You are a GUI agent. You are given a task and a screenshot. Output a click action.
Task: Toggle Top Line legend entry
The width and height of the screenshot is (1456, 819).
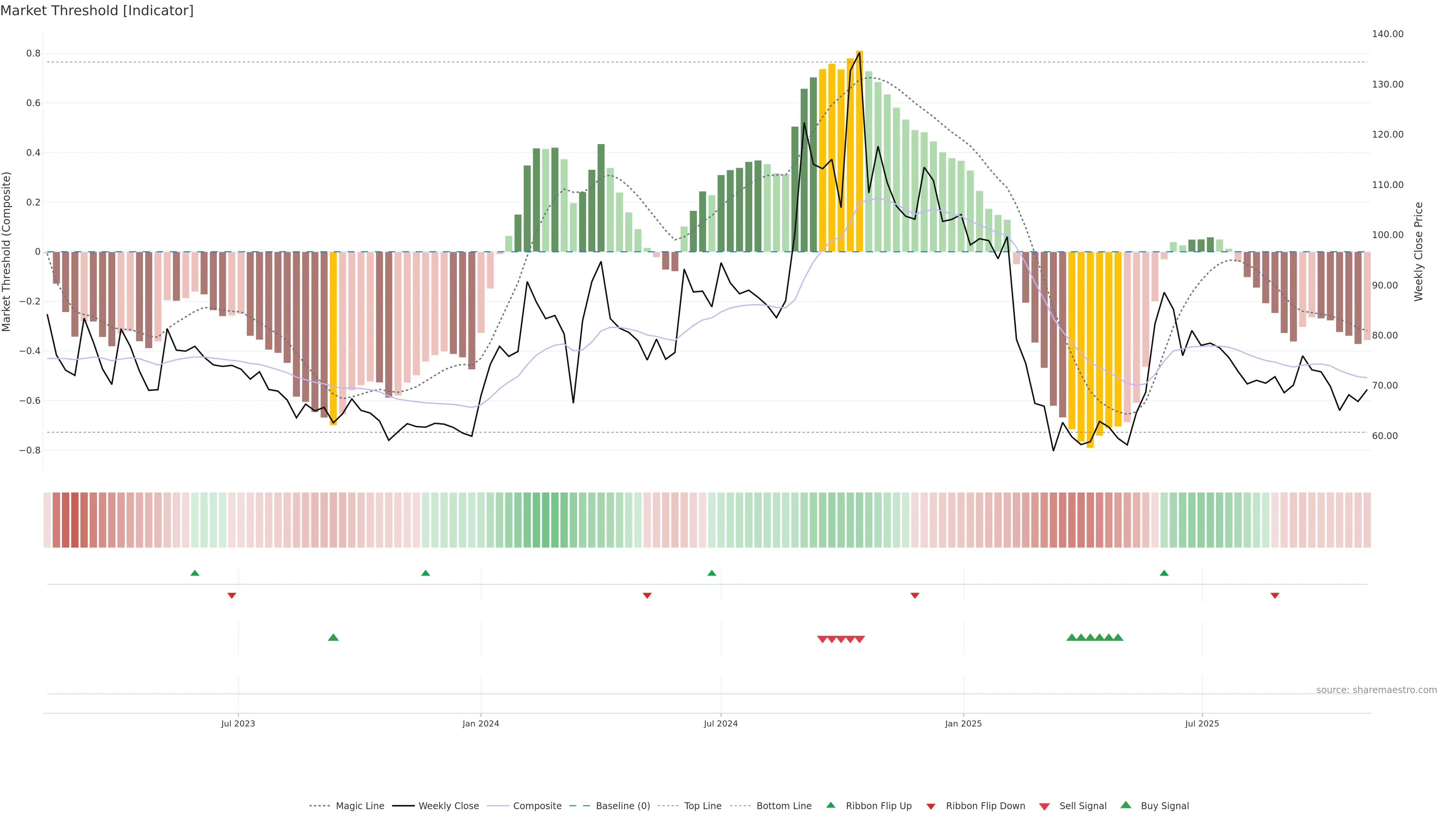point(703,806)
